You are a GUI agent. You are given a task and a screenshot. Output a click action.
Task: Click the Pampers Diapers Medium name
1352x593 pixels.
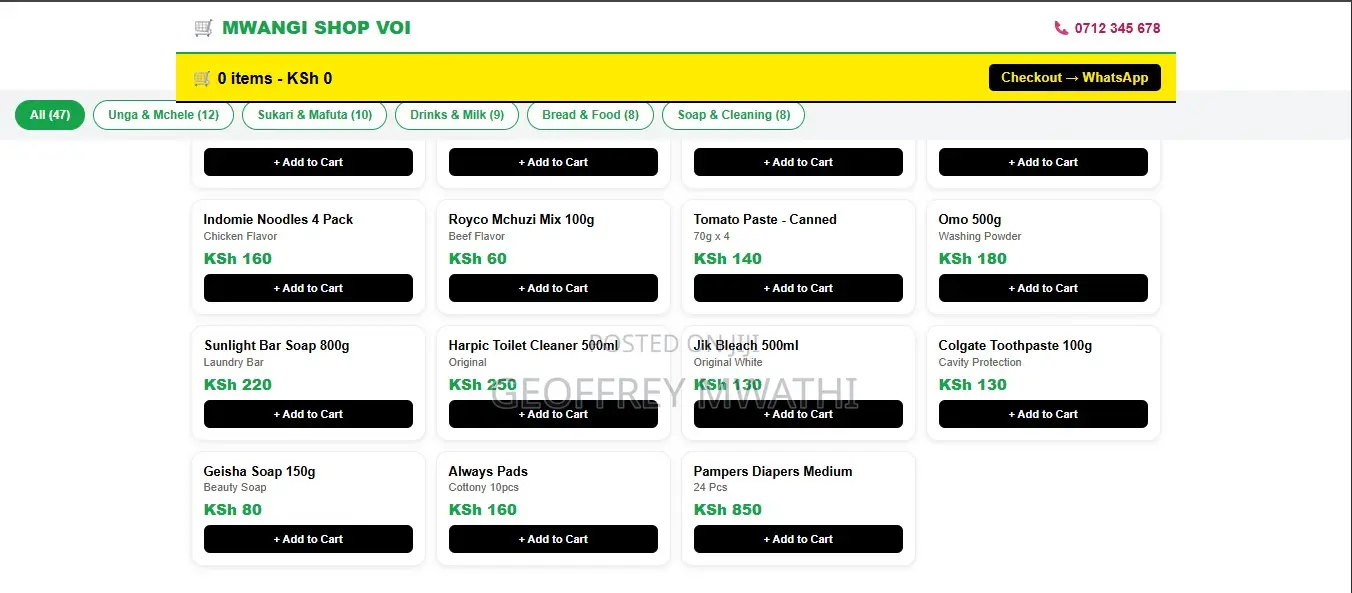tap(773, 471)
